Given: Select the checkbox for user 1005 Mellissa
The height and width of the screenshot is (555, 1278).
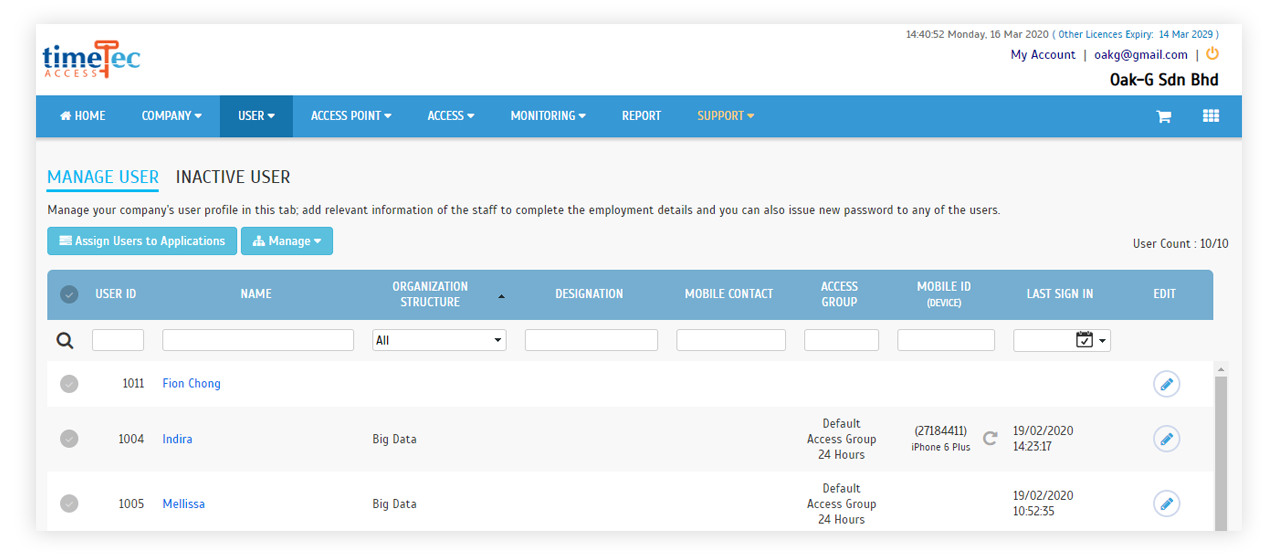Looking at the screenshot, I should (69, 504).
